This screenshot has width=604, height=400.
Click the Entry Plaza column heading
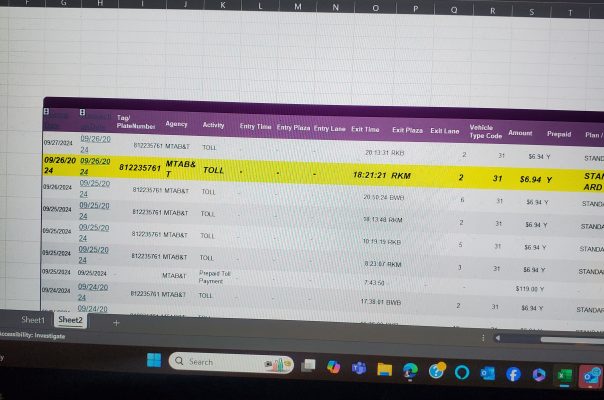(293, 128)
